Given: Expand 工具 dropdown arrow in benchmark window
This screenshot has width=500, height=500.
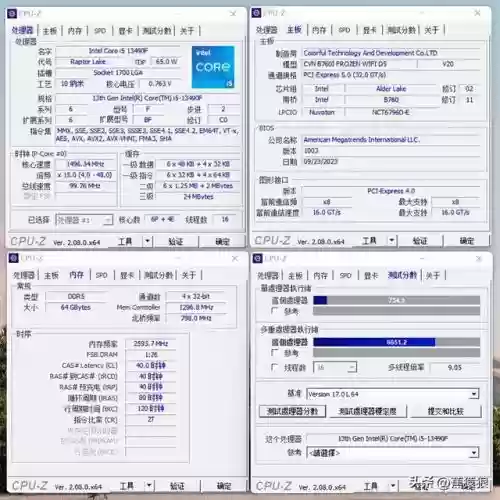Looking at the screenshot, I should [393, 486].
